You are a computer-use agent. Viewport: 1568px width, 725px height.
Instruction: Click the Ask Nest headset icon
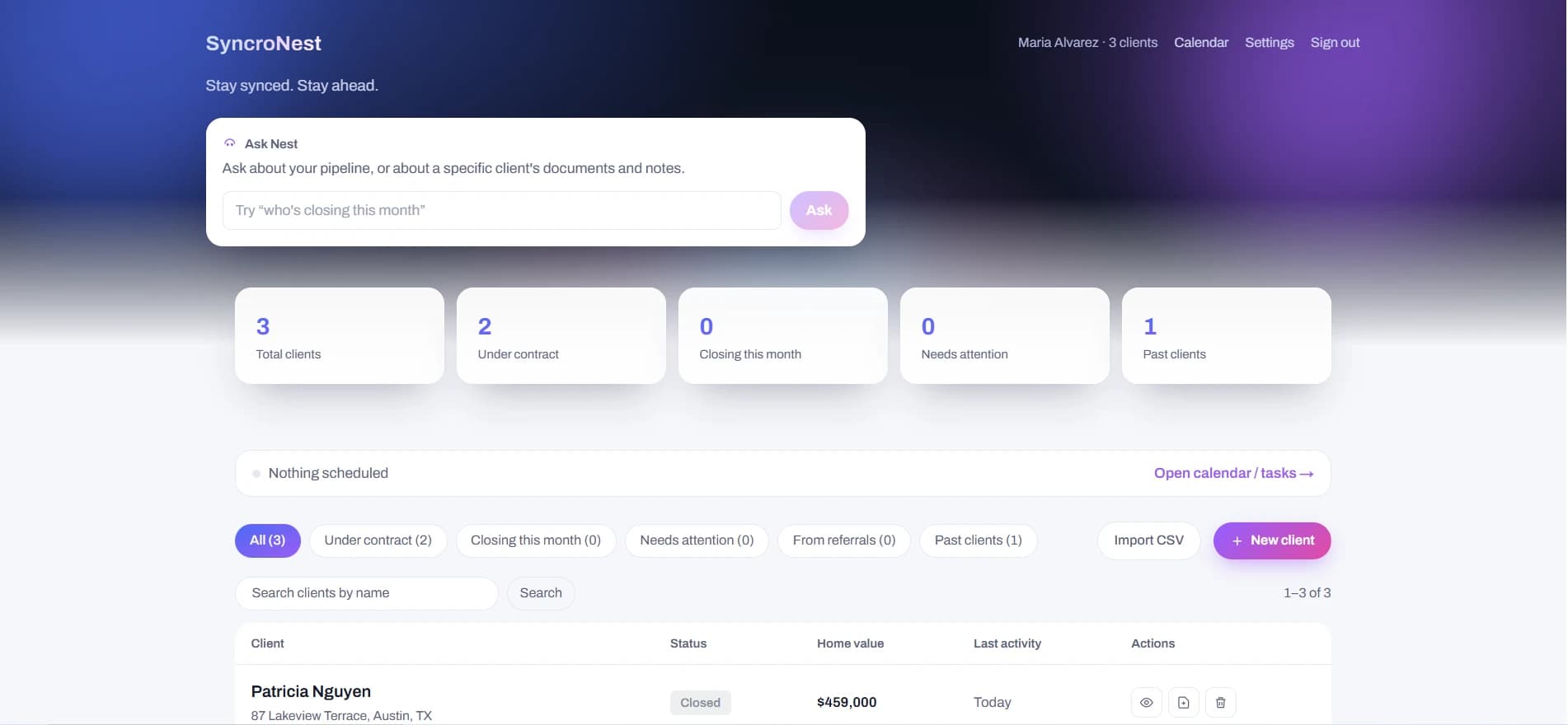tap(230, 143)
